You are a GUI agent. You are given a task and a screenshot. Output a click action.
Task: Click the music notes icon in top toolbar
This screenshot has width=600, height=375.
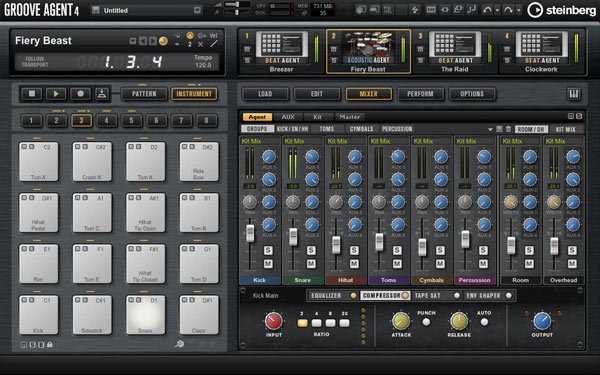tap(472, 9)
